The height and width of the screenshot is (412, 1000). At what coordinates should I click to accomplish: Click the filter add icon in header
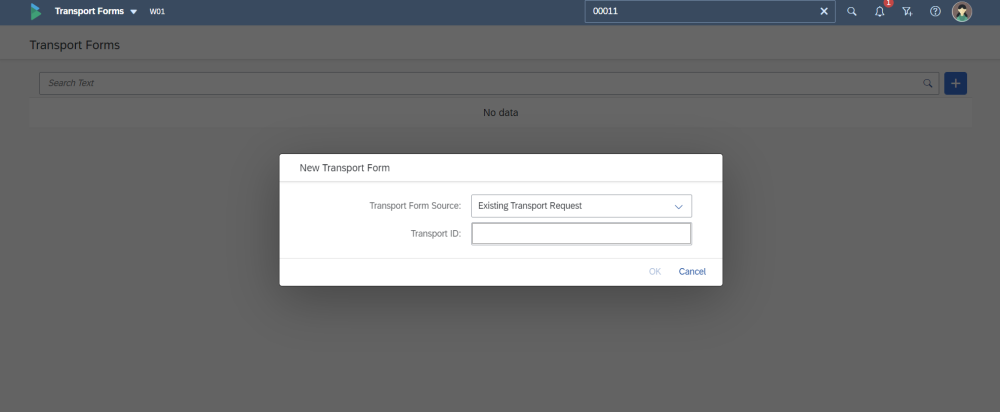point(907,12)
